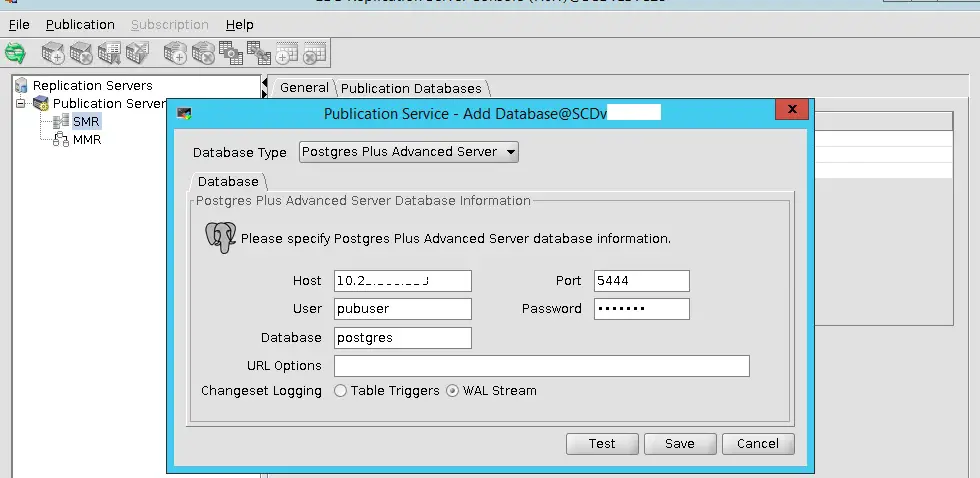Click the linked tables synchronize icon
980x478 pixels.
coord(259,53)
